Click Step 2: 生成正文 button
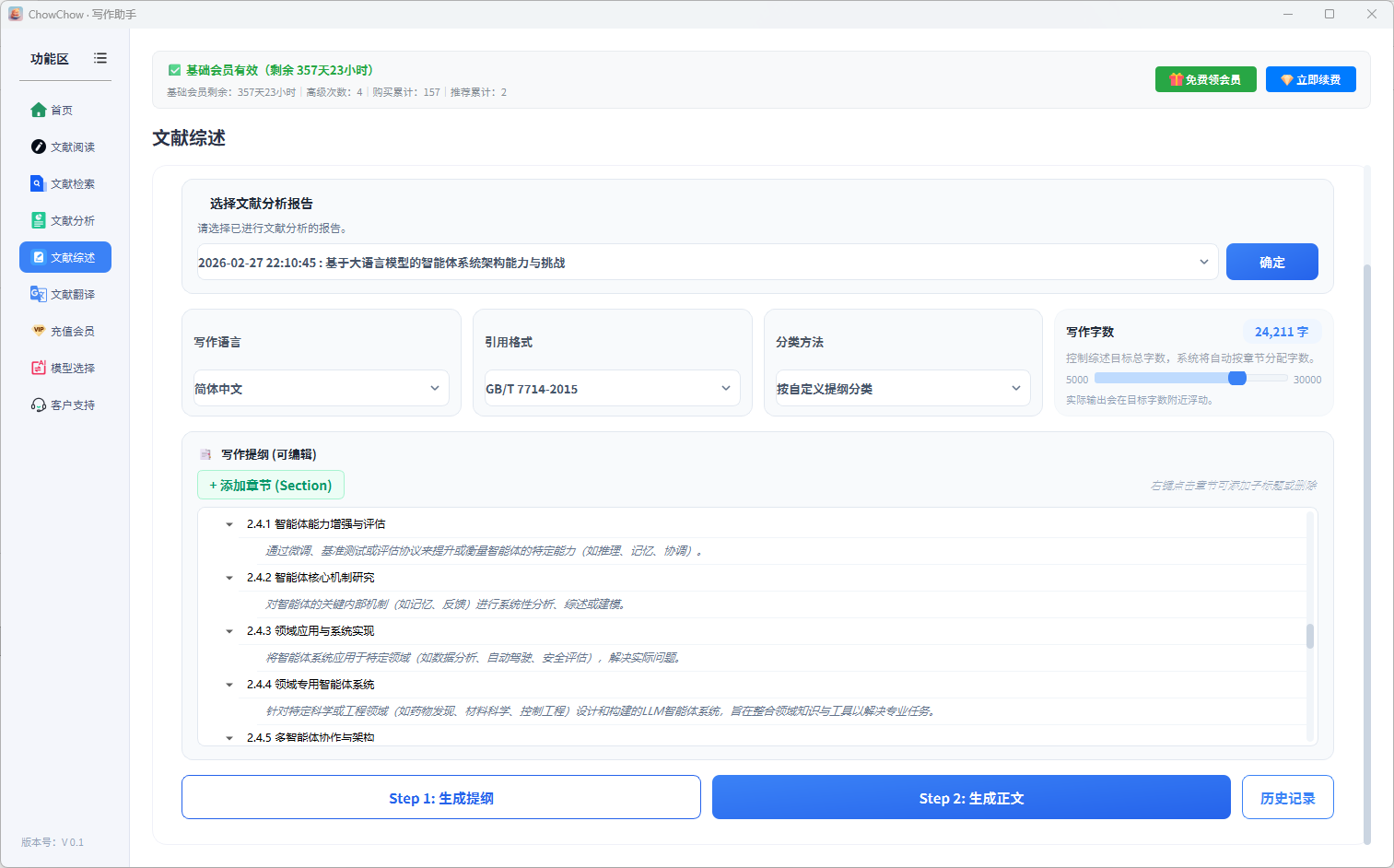 tap(971, 798)
